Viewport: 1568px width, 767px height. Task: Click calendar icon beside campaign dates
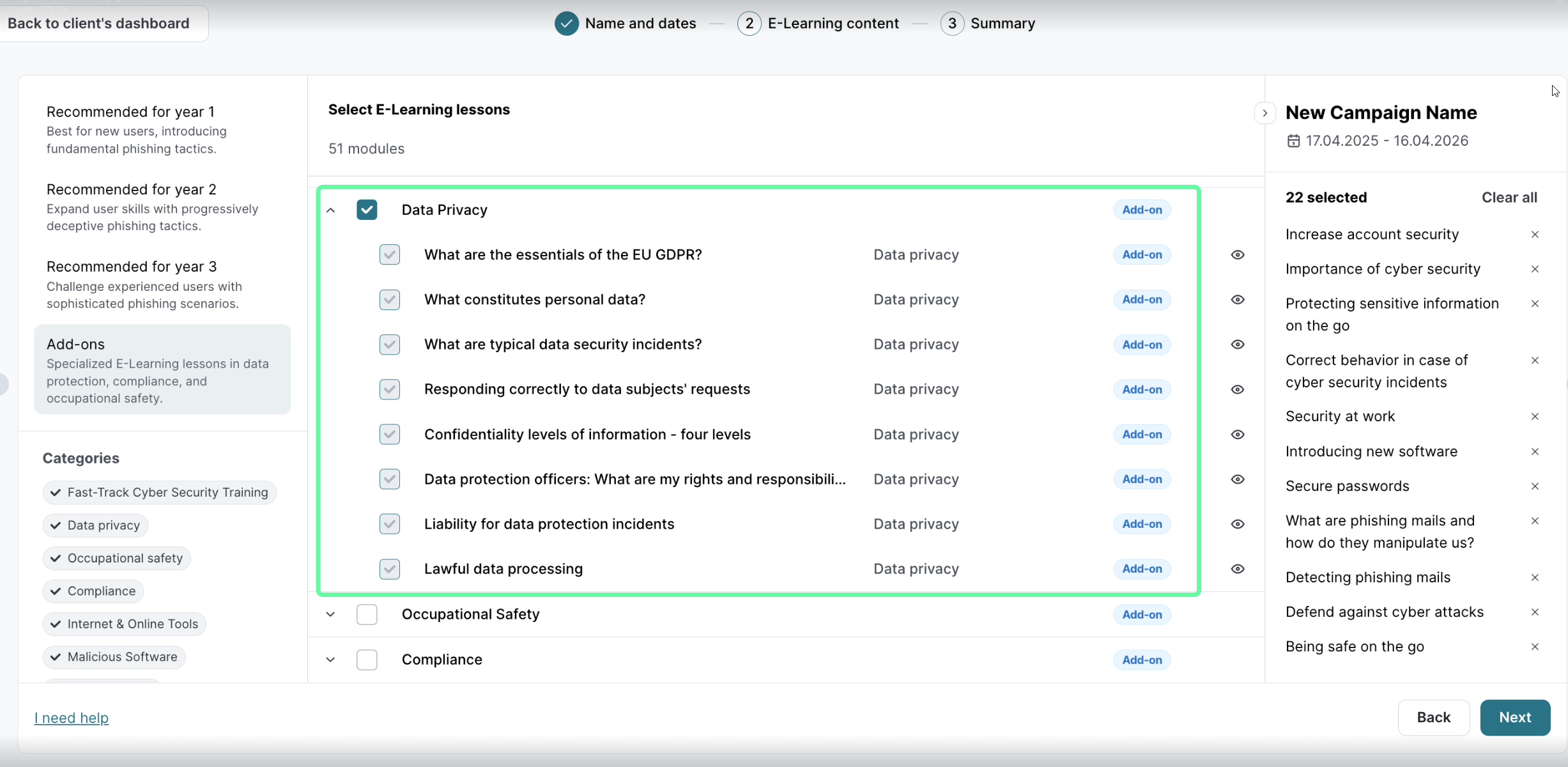click(1293, 141)
